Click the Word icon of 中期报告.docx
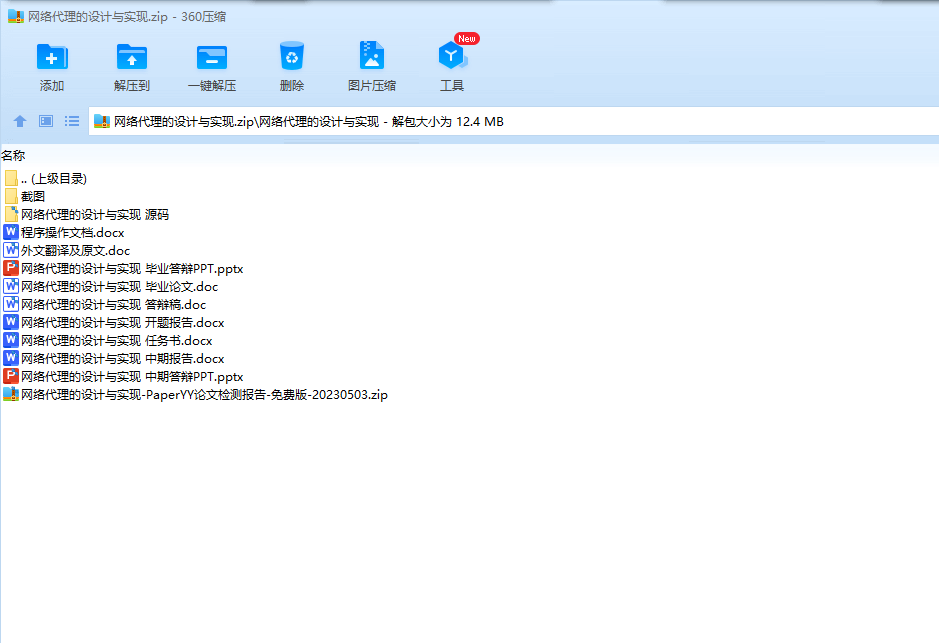 [11, 357]
